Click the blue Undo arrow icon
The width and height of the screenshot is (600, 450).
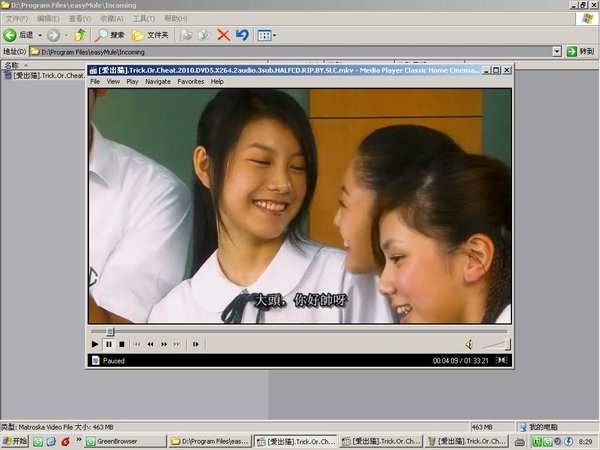coord(242,35)
